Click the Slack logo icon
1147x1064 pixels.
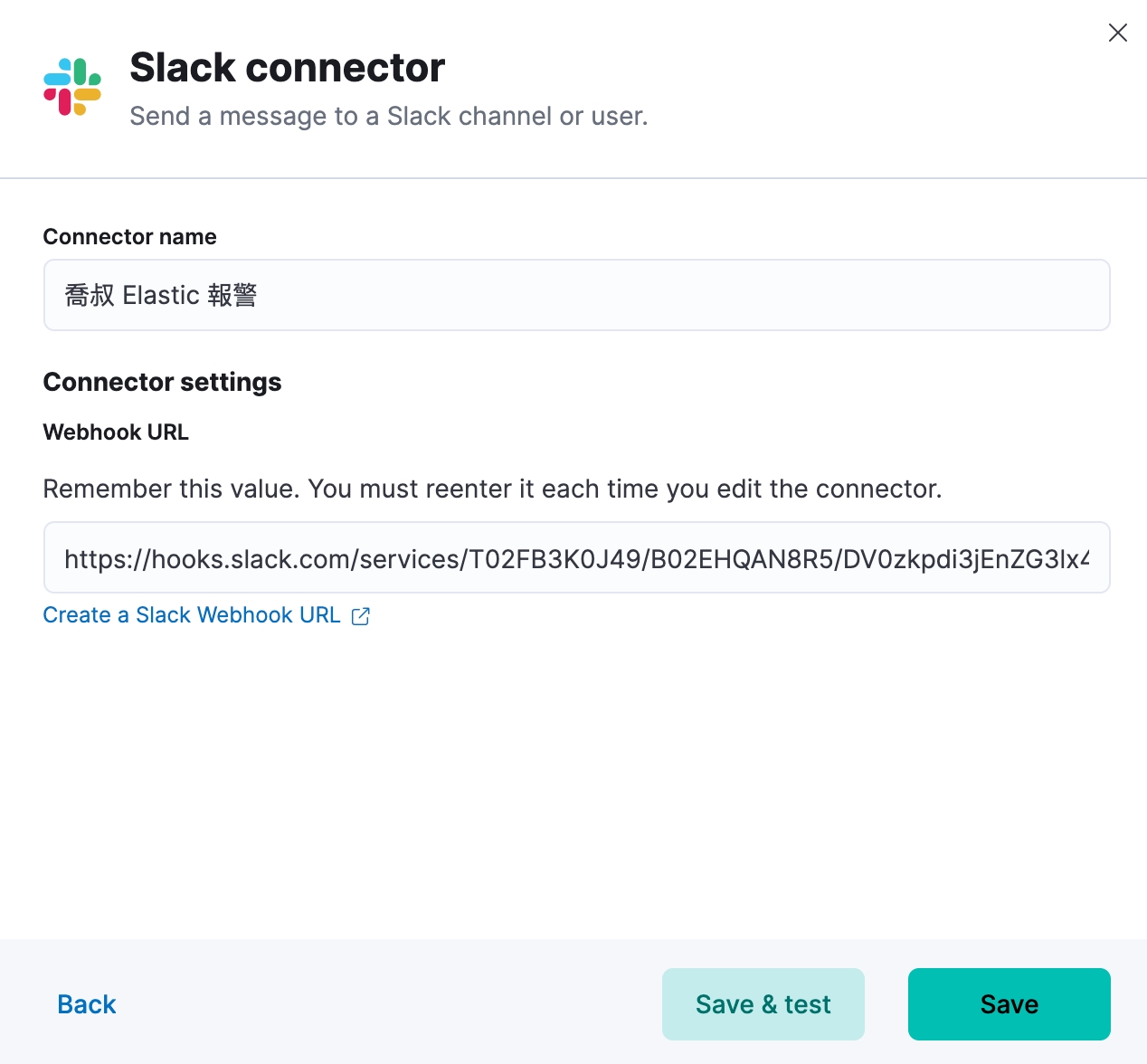[72, 87]
